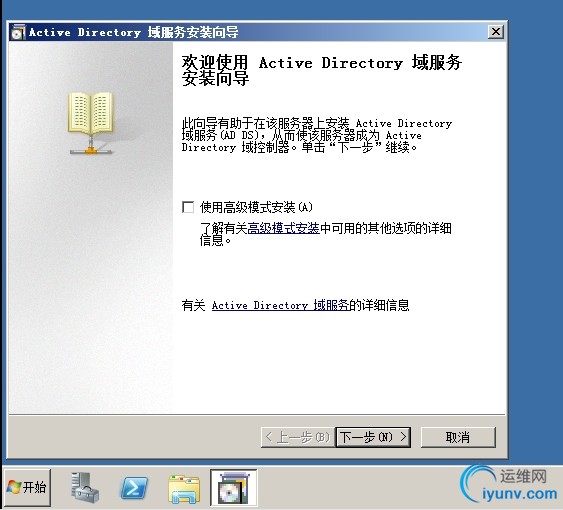Screen dimensions: 563x510
Task: Open Windows PowerShell from the taskbar
Action: [x=134, y=488]
